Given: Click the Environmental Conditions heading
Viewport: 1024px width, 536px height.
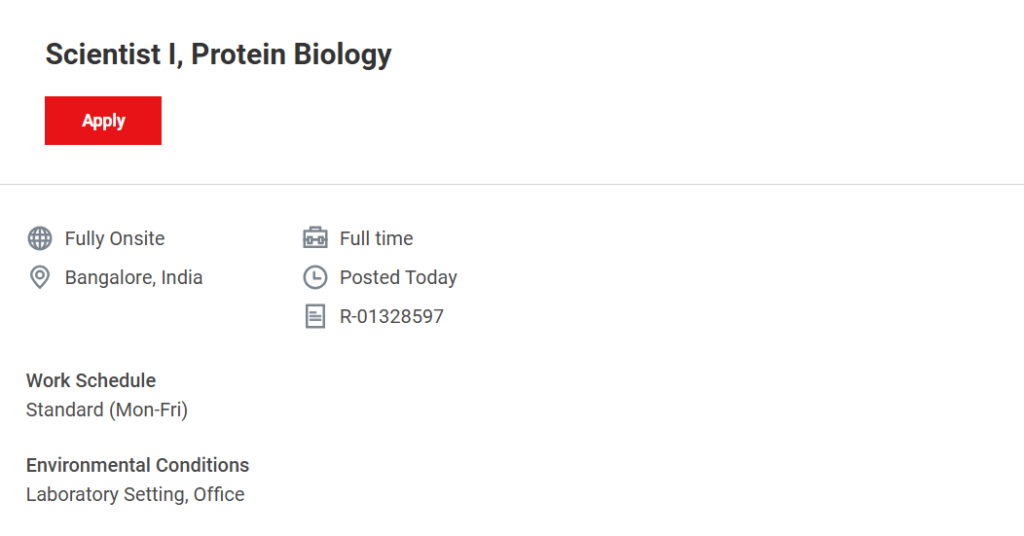Looking at the screenshot, I should coord(137,465).
